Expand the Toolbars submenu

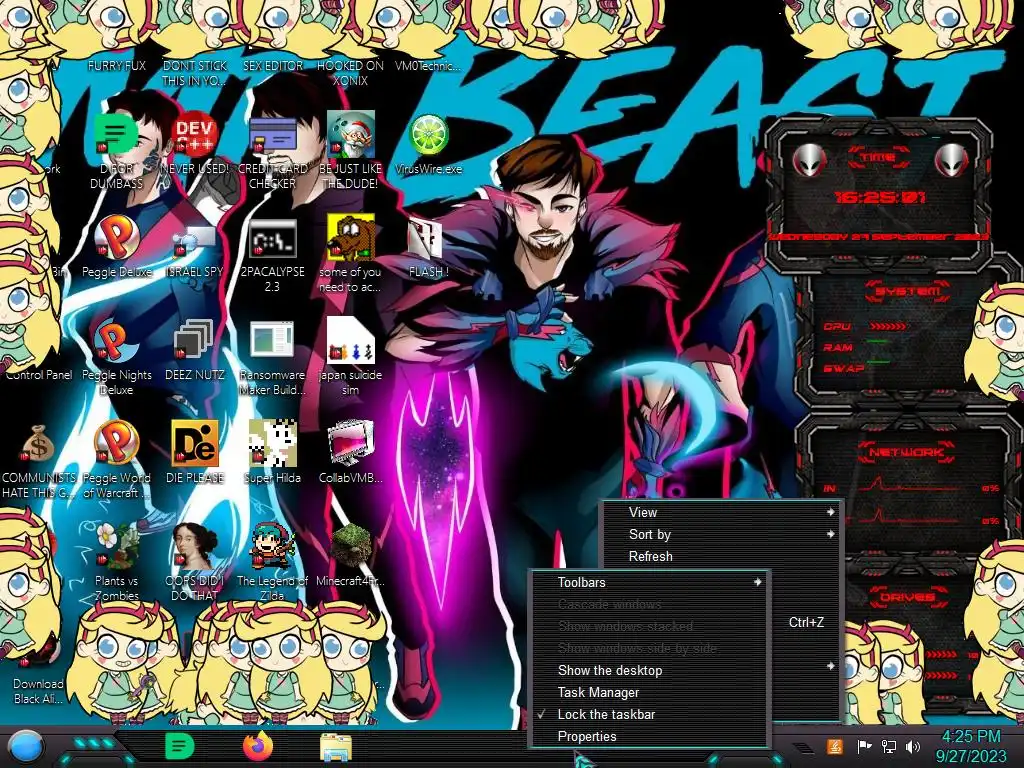[x=649, y=583]
